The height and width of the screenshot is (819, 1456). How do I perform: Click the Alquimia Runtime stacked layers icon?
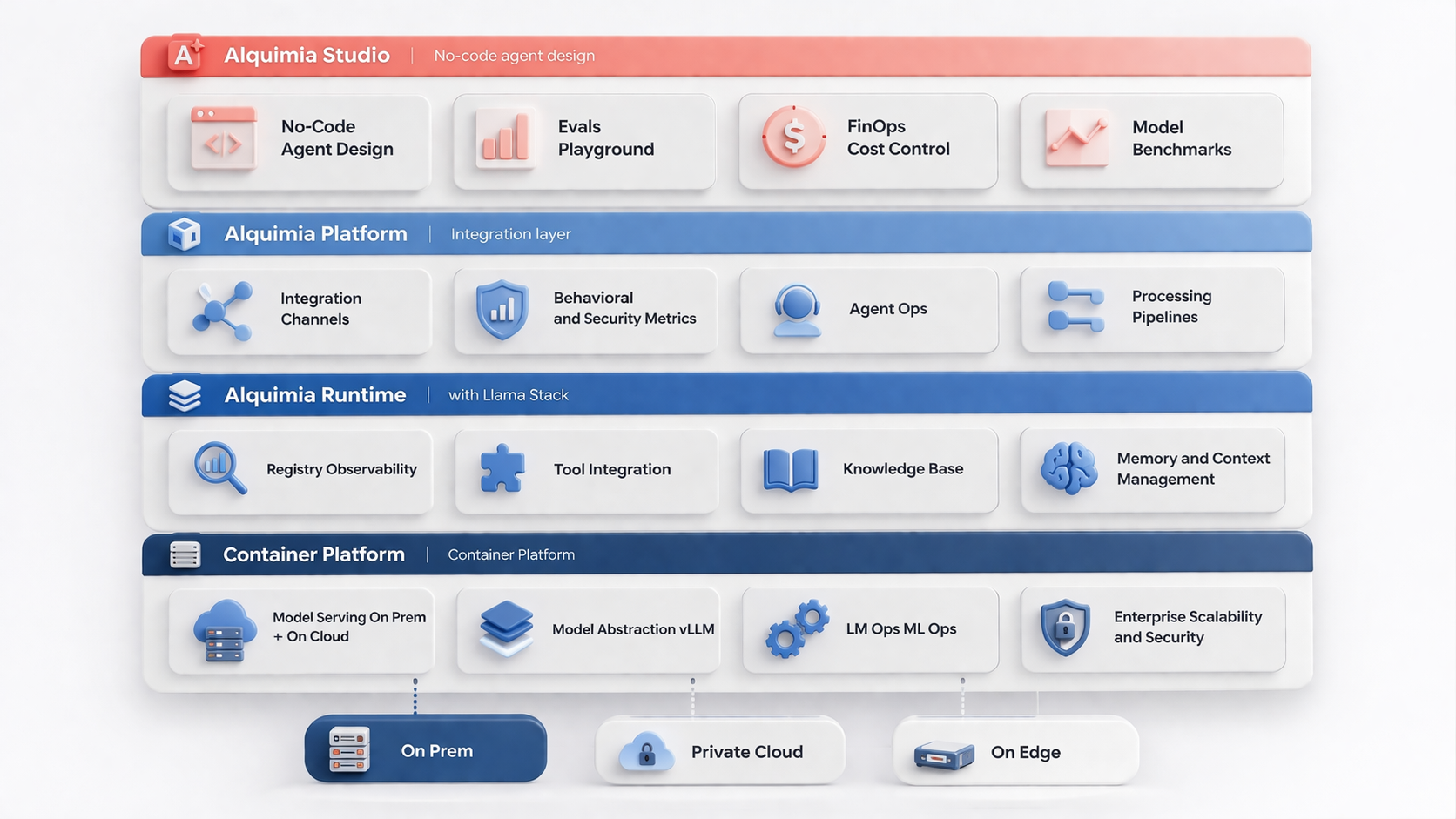click(x=185, y=395)
